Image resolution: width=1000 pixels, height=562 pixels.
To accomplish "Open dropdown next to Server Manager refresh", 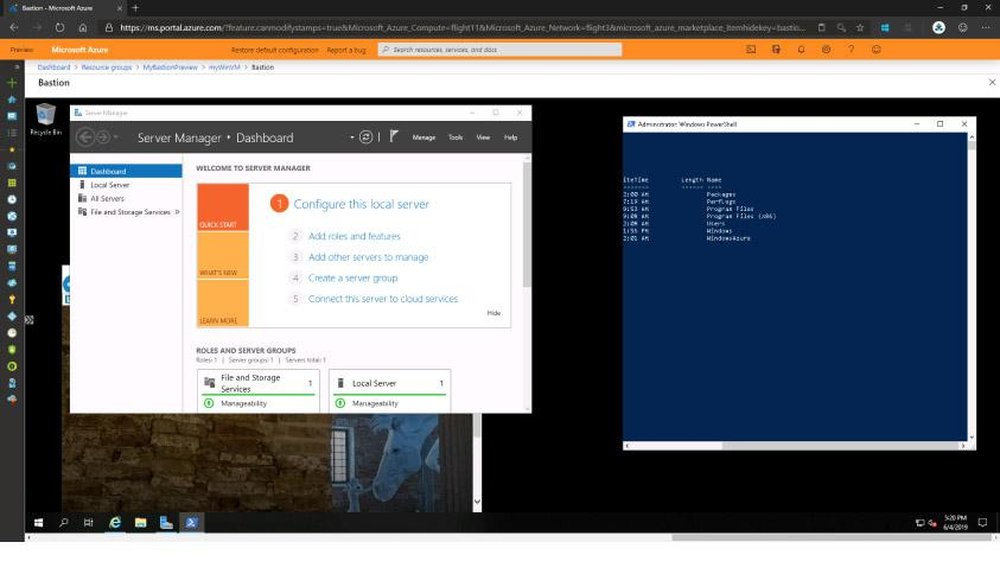I will 351,137.
